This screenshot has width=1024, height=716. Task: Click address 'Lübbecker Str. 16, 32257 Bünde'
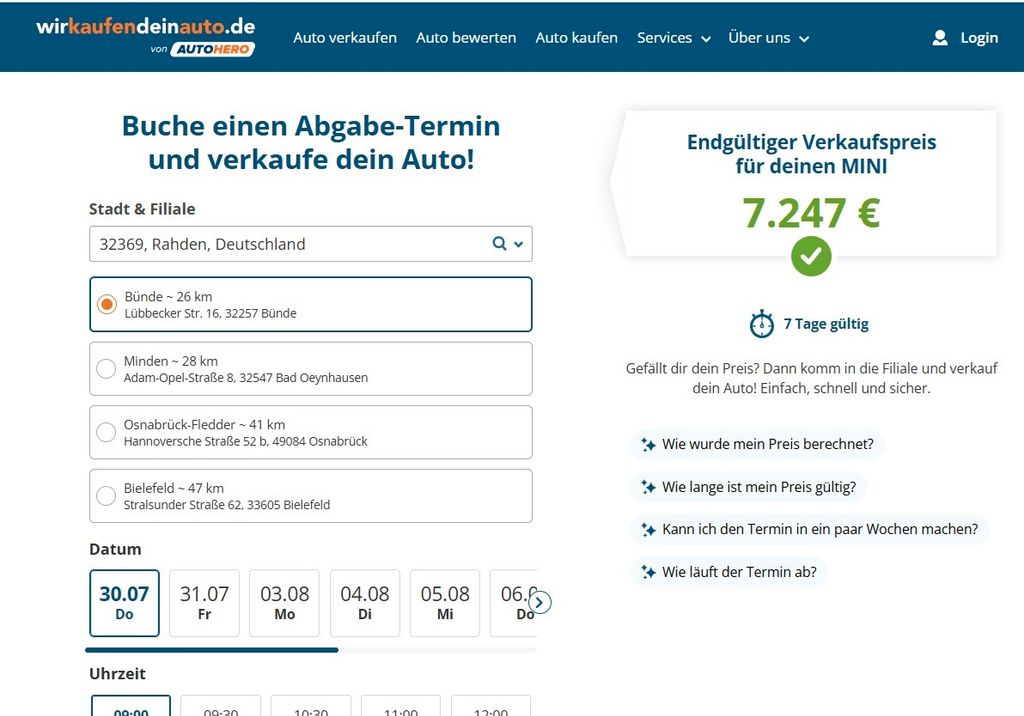pyautogui.click(x=210, y=314)
